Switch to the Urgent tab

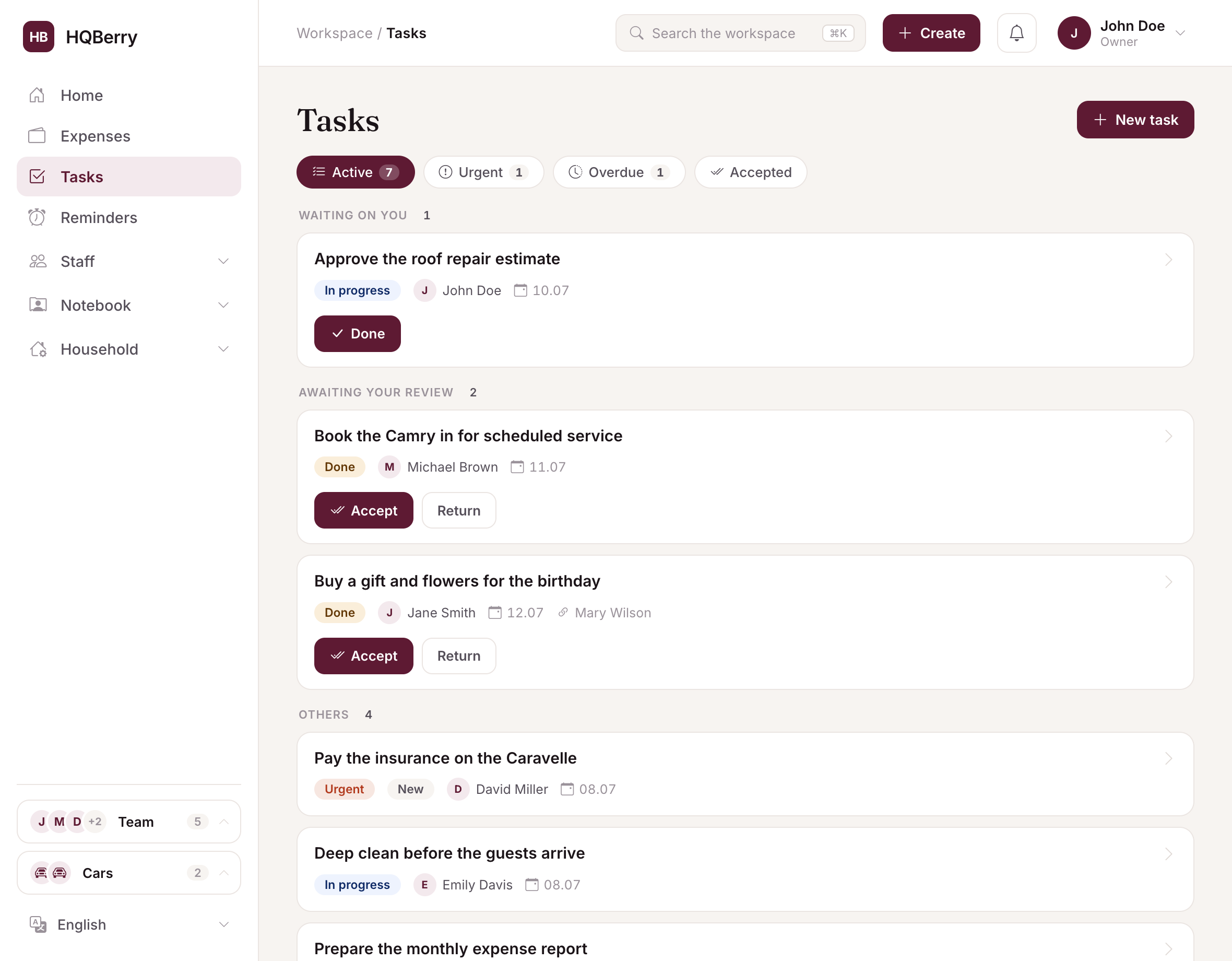point(483,172)
